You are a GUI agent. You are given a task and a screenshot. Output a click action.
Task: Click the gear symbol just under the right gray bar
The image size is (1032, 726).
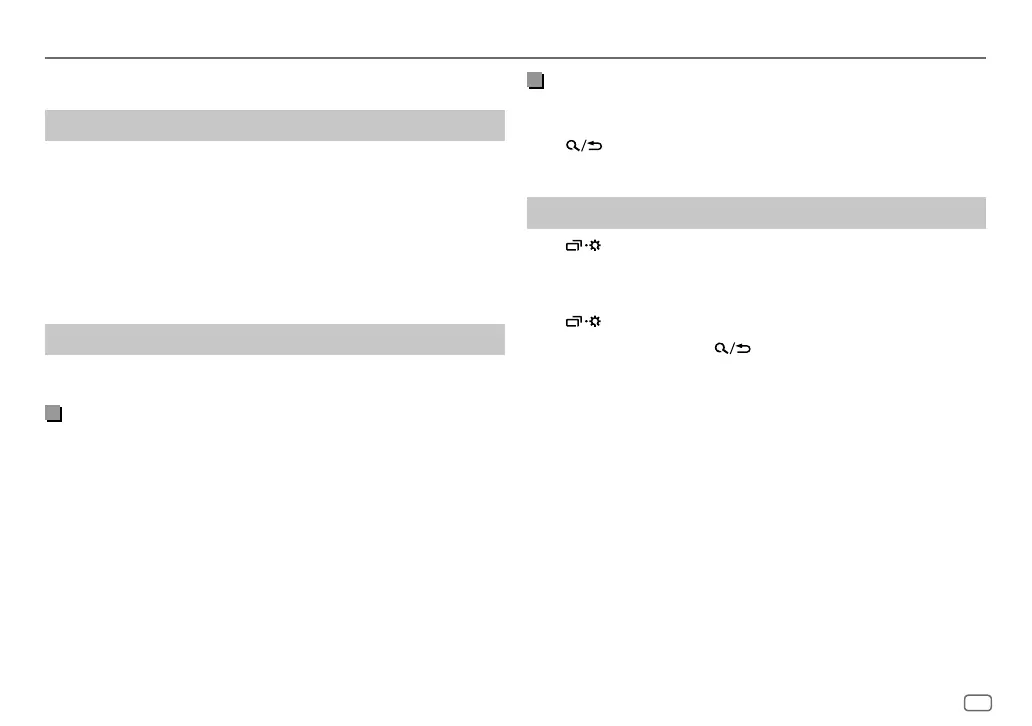click(595, 246)
